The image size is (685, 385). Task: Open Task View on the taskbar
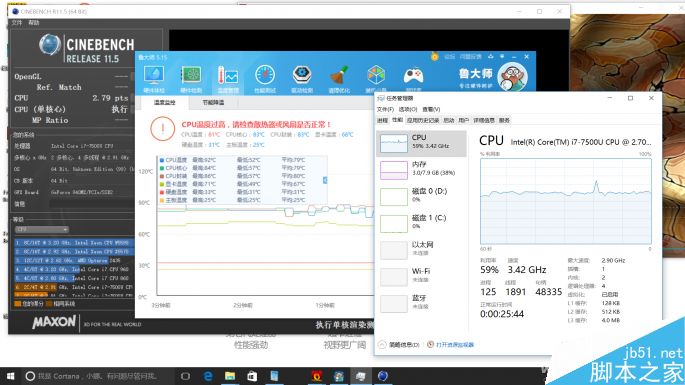(x=185, y=376)
